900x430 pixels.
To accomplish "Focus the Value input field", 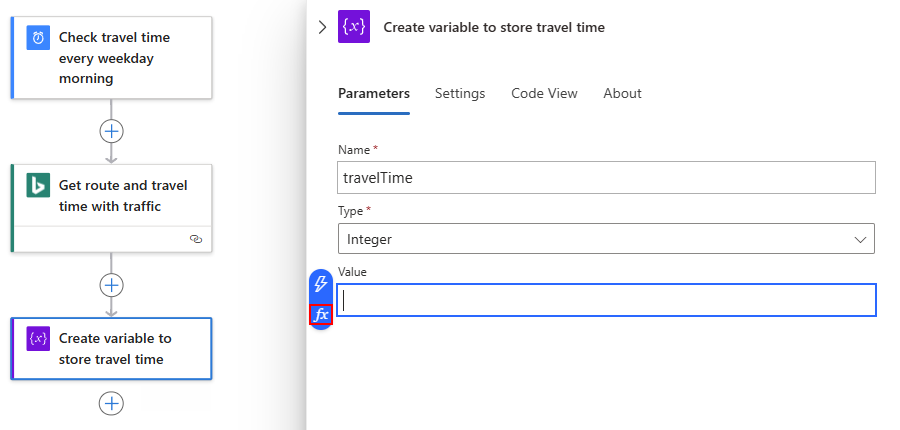I will tap(606, 300).
